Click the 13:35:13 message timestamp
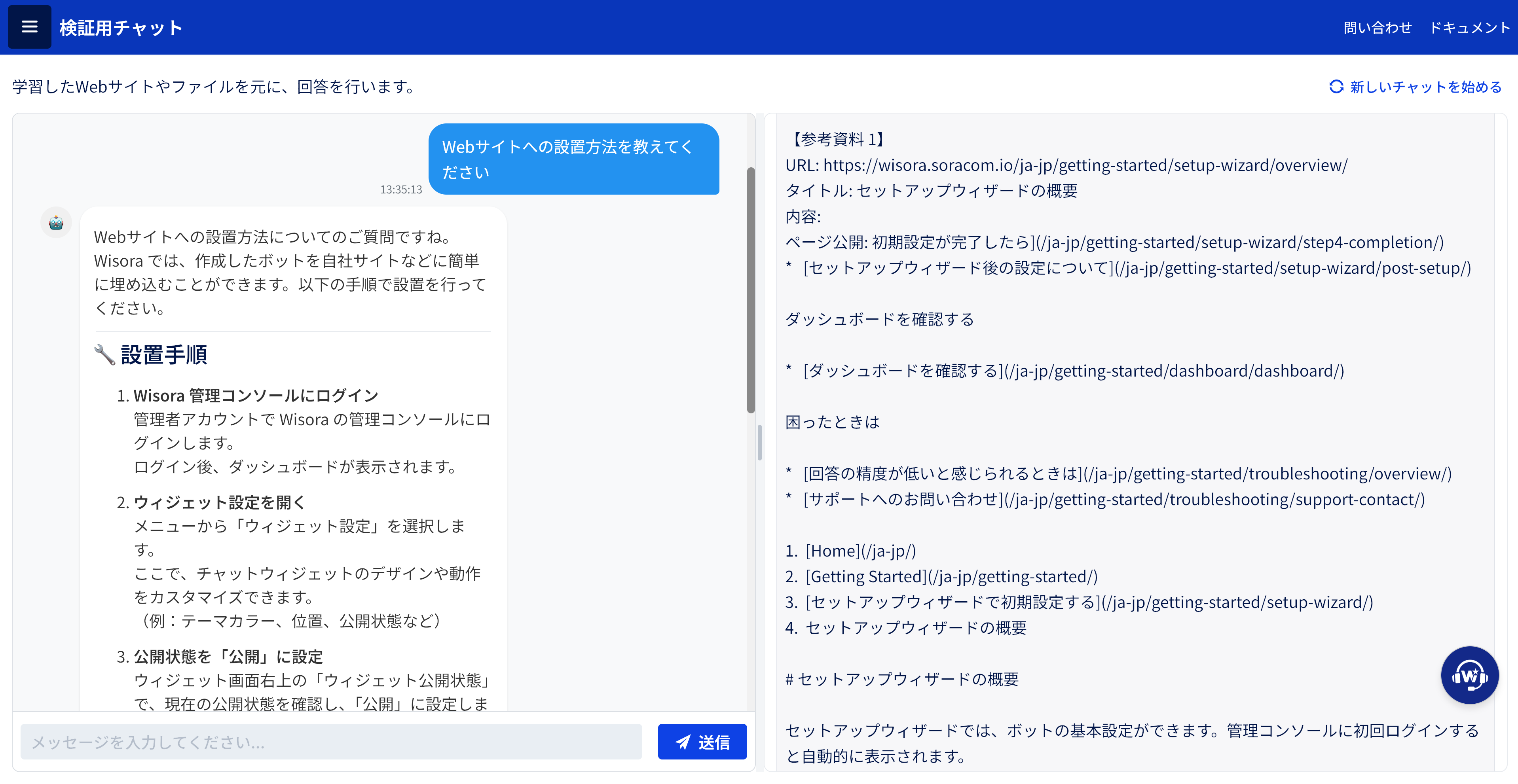The width and height of the screenshot is (1518, 784). [x=401, y=189]
